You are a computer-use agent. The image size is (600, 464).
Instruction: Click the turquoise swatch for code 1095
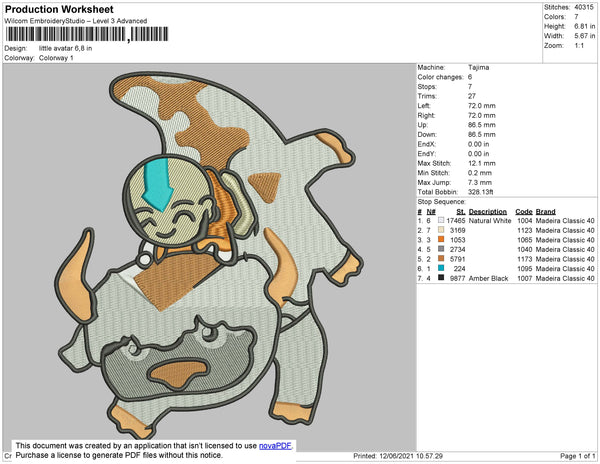tap(441, 269)
